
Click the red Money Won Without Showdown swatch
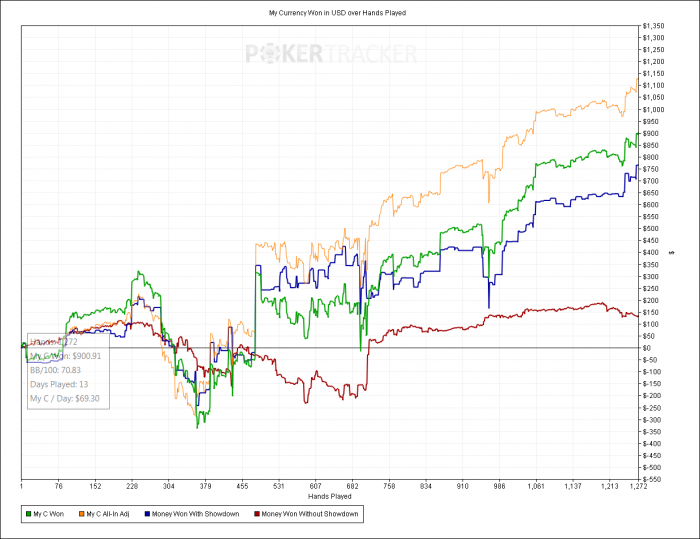click(257, 514)
